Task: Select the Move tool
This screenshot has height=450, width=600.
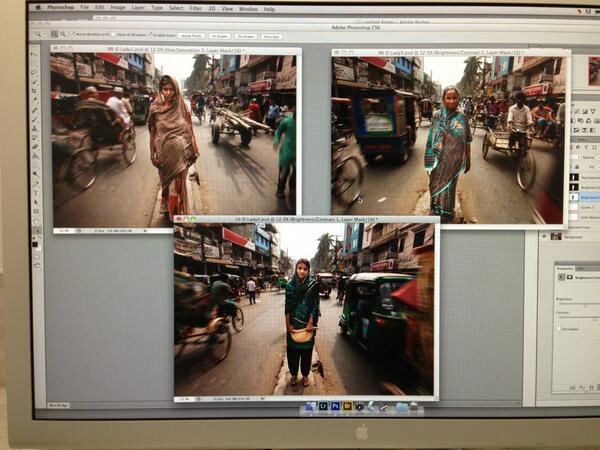Action: pyautogui.click(x=35, y=54)
